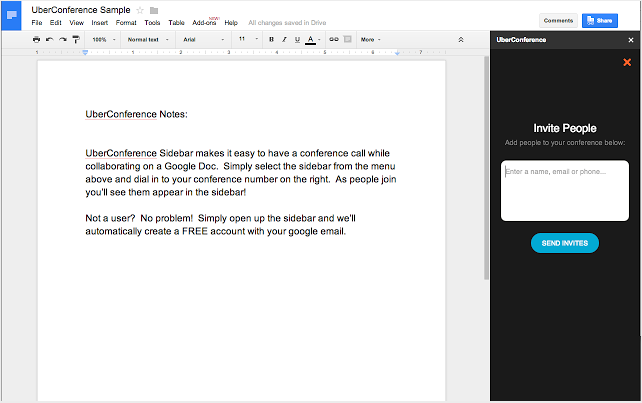Click the vertical document scrollbar
The image size is (642, 403).
click(x=486, y=168)
